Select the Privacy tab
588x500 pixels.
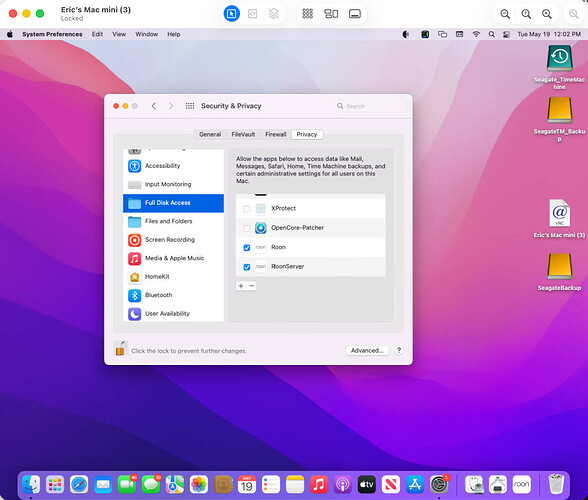pyautogui.click(x=307, y=134)
